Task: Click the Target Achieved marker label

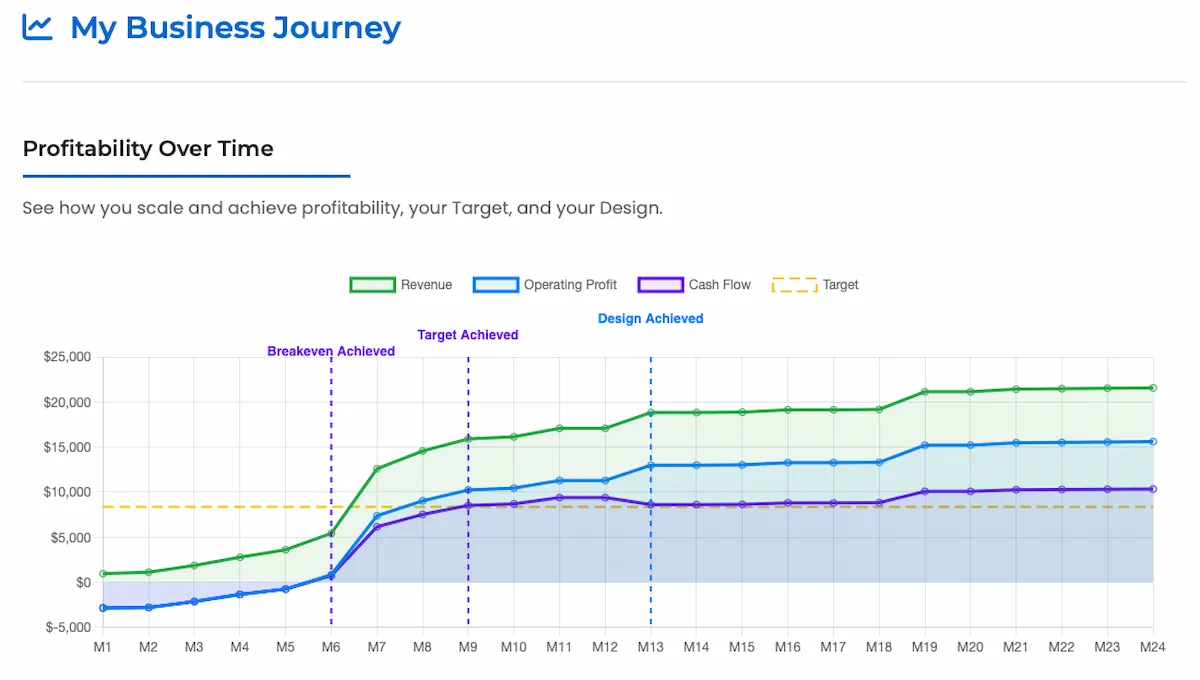Action: point(468,335)
